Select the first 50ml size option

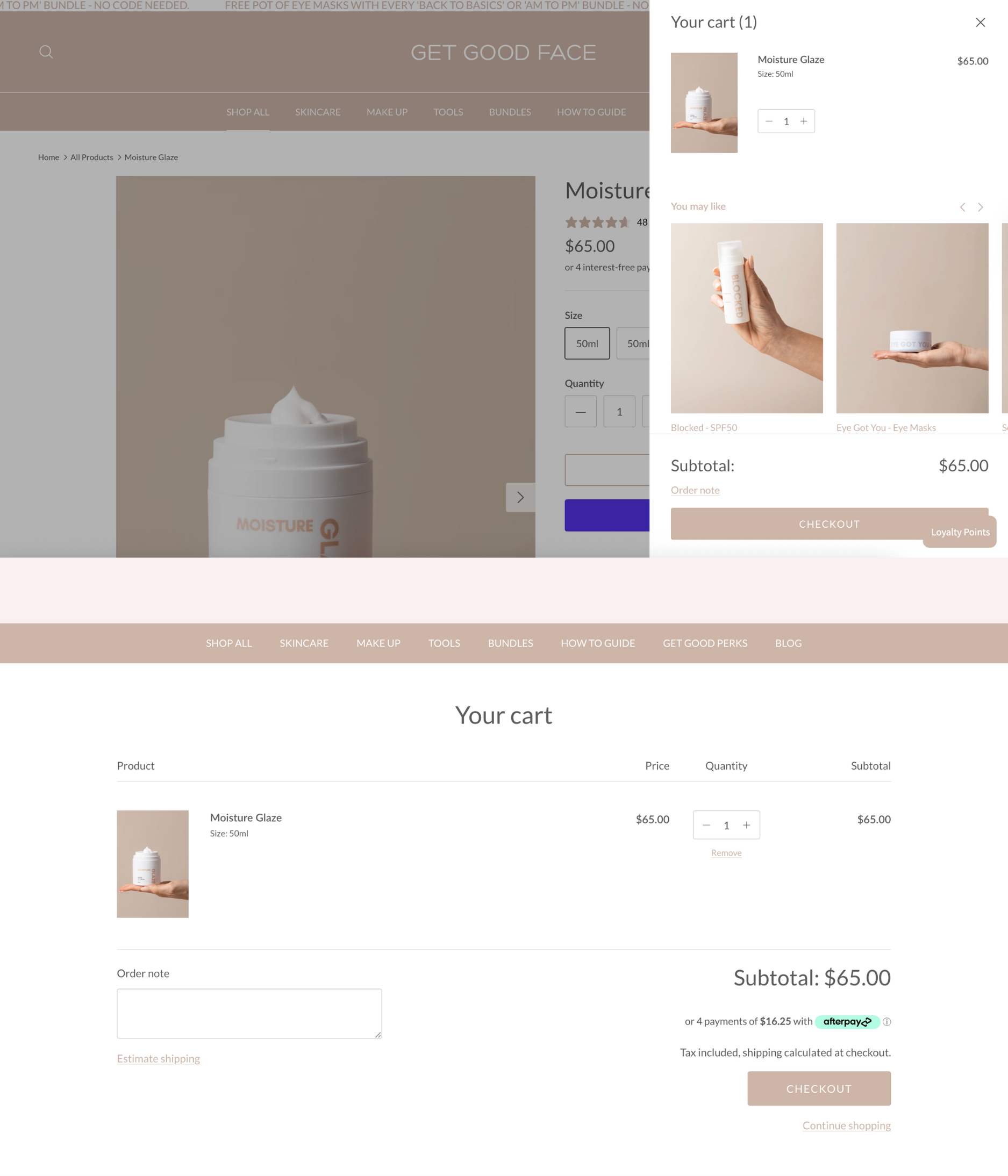587,343
